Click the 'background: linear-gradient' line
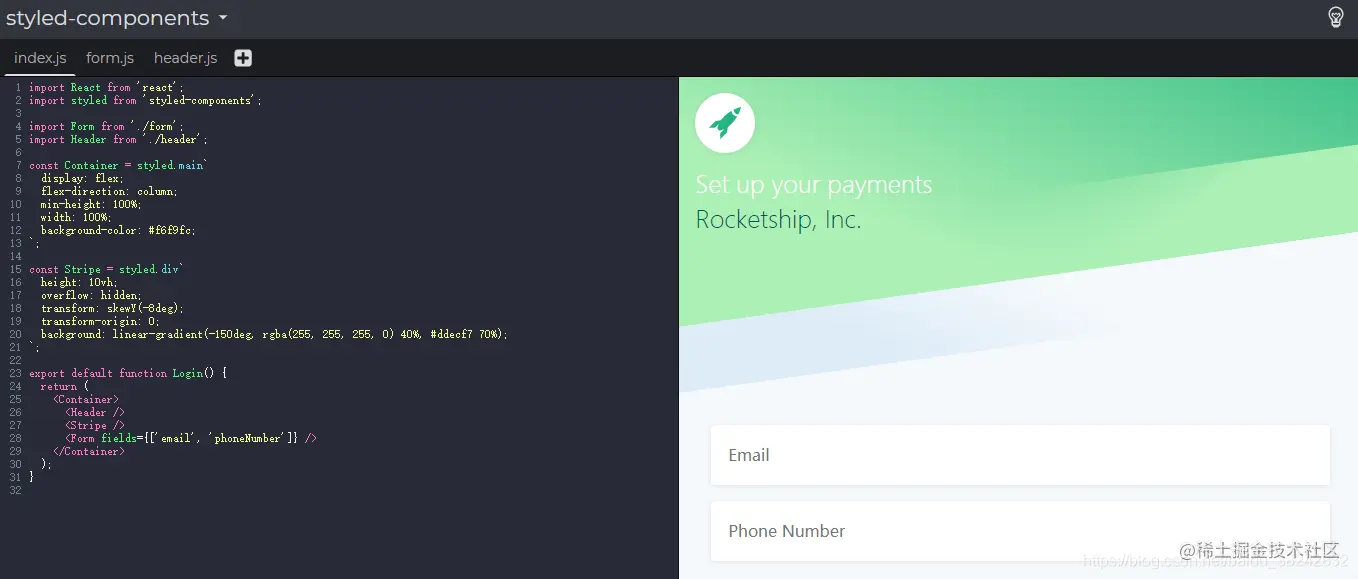Viewport: 1358px width, 579px height. pyautogui.click(x=274, y=335)
